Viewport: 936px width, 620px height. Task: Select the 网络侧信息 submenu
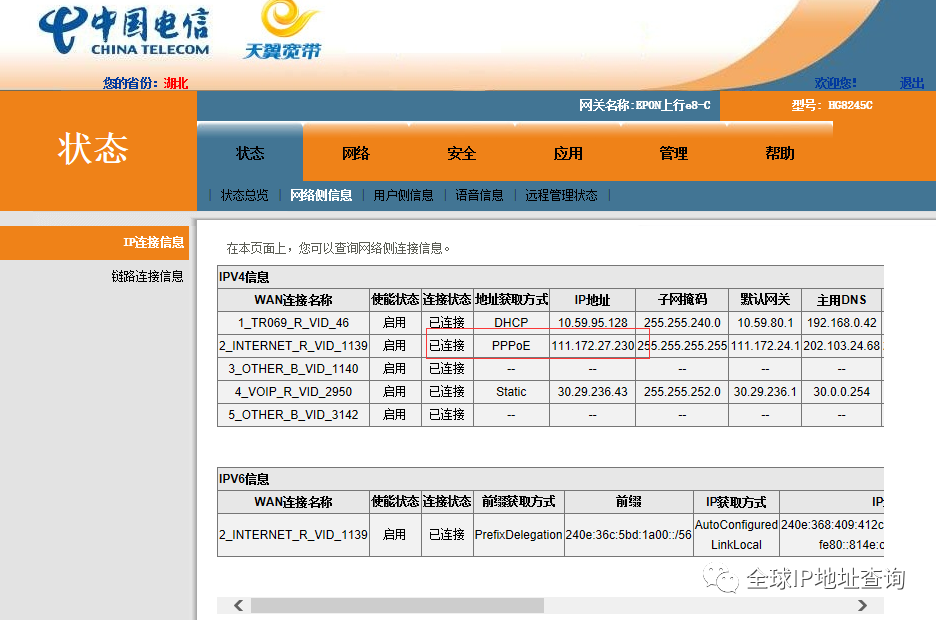[x=321, y=195]
